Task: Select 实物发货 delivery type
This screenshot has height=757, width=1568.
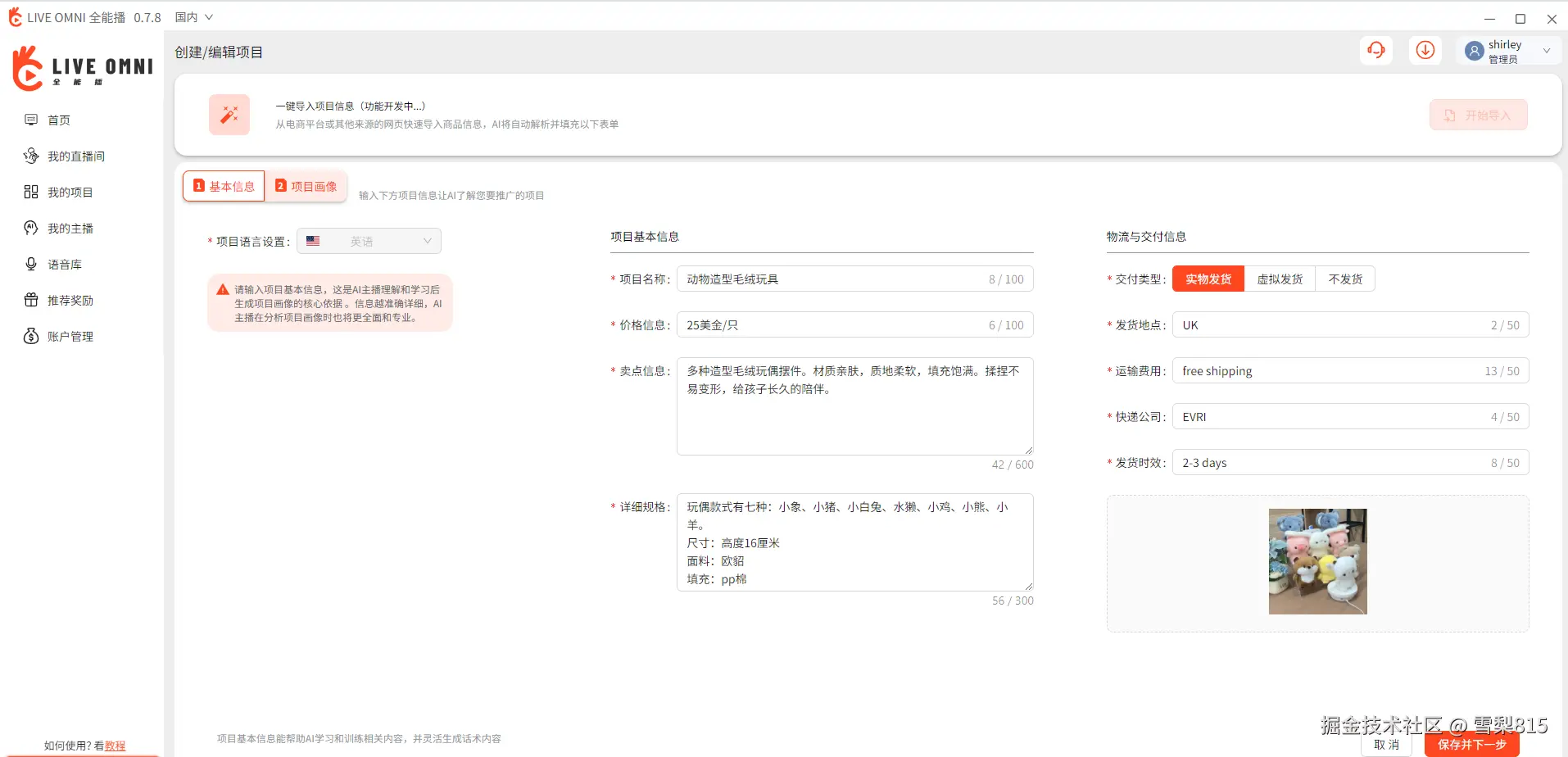Action: click(1208, 279)
